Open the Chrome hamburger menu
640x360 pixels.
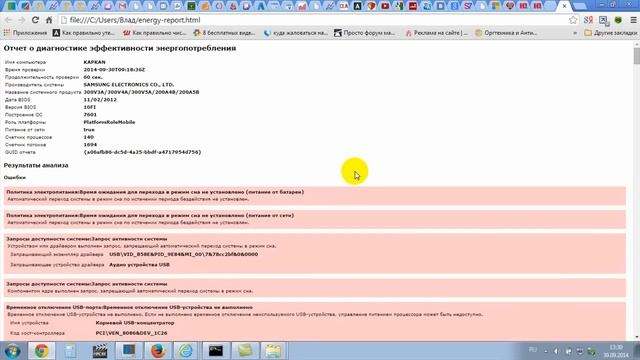click(633, 20)
